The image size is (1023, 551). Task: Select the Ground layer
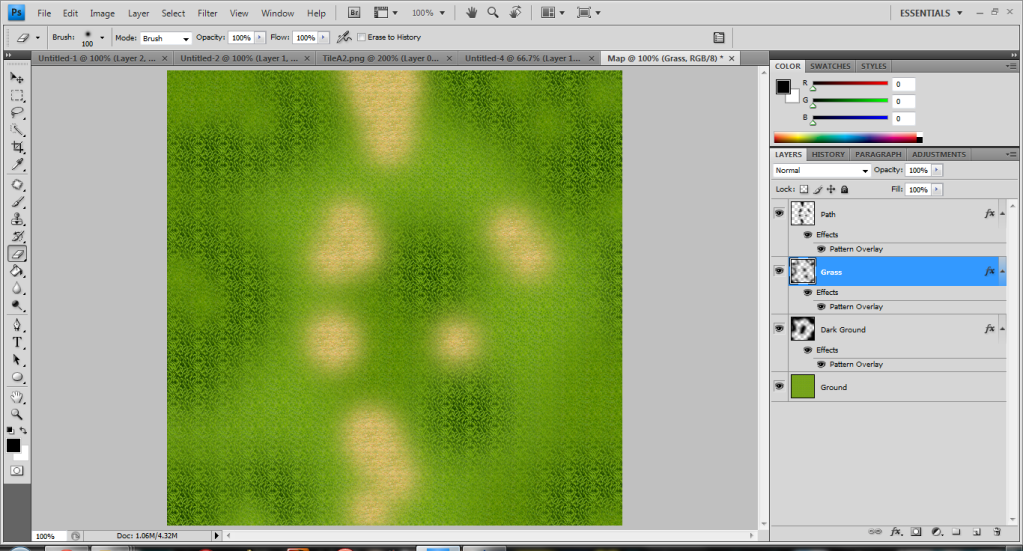point(889,387)
